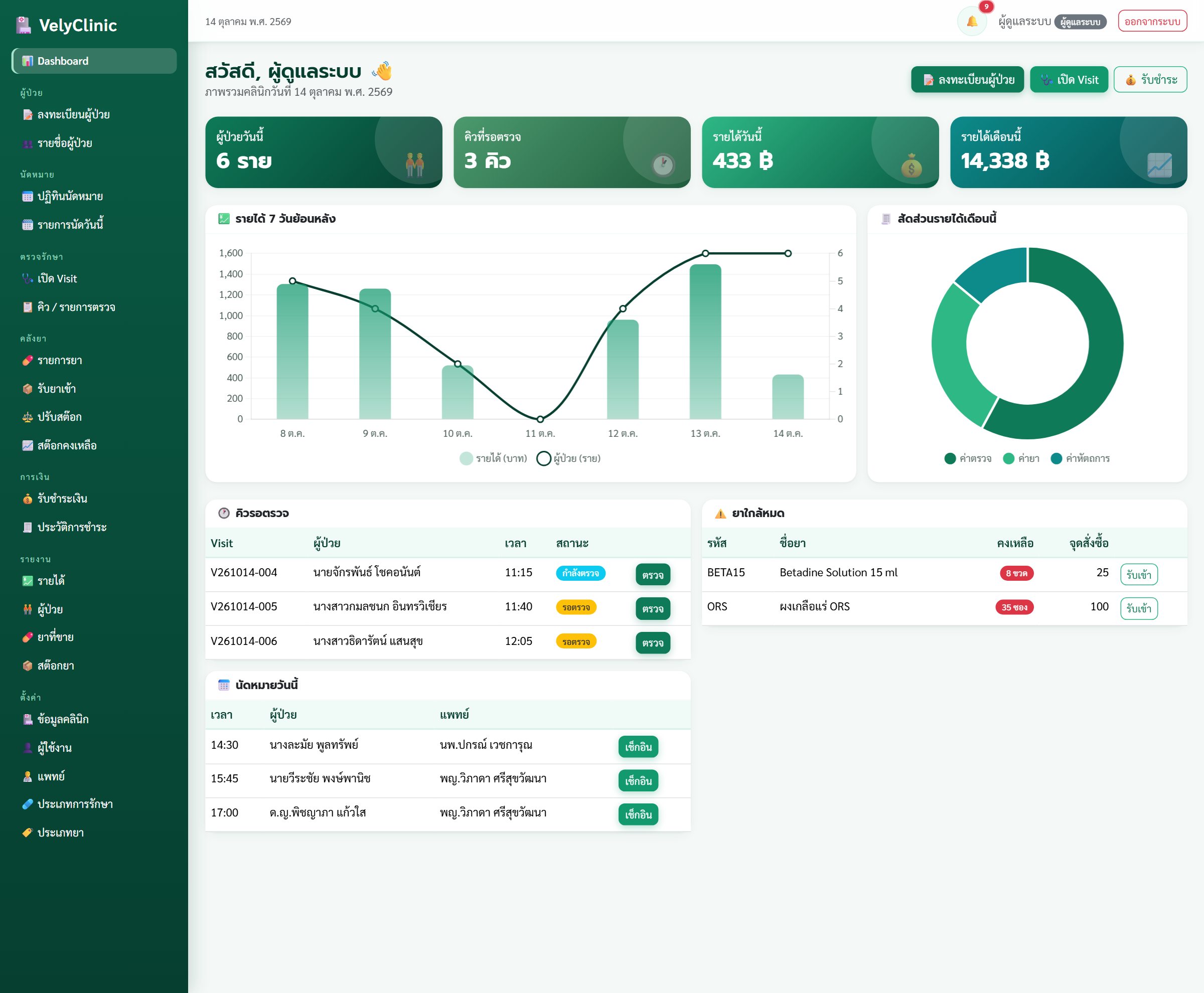Click the รายการยา pill icon
This screenshot has width=1204, height=993.
(28, 361)
